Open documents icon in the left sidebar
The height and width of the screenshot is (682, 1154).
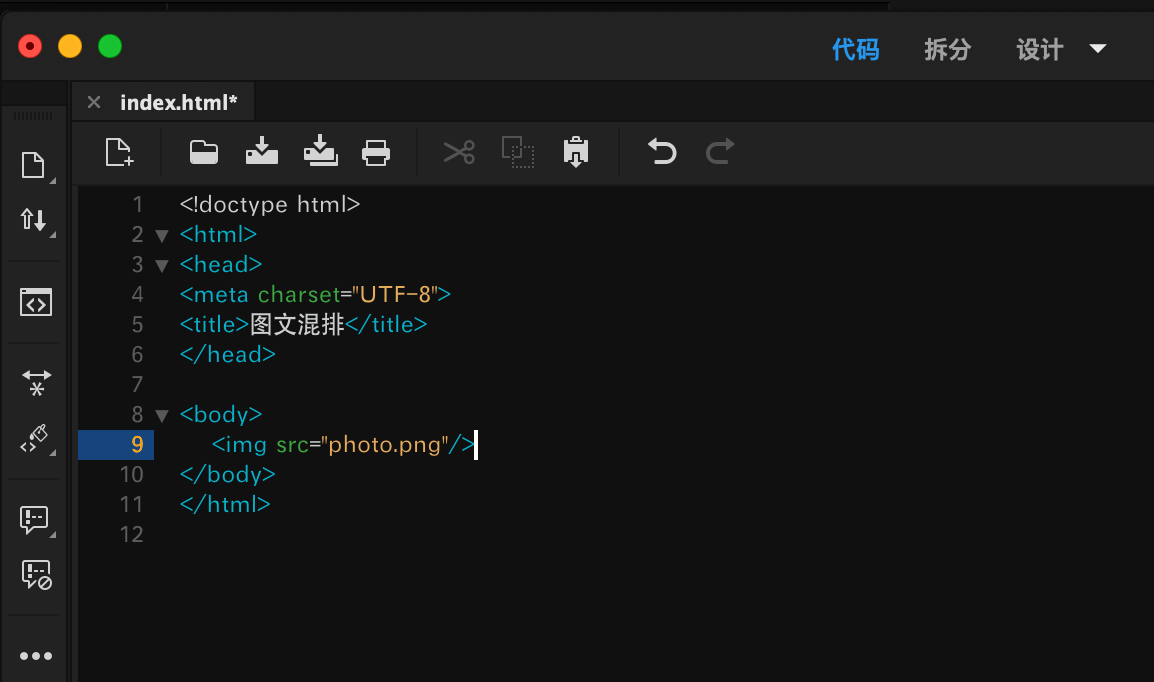33,166
